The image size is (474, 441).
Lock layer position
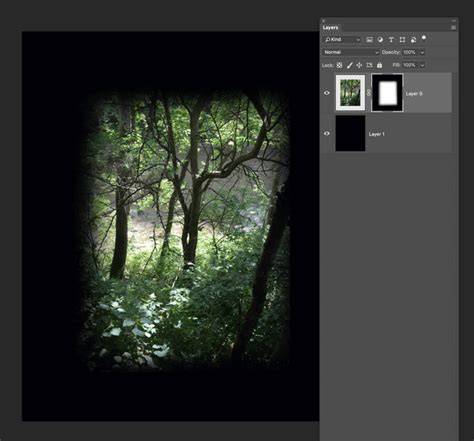click(x=359, y=65)
